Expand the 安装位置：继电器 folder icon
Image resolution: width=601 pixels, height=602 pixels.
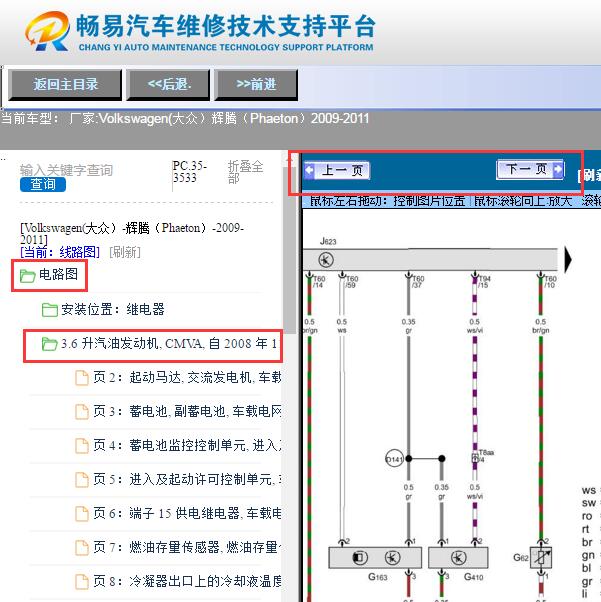tap(50, 309)
